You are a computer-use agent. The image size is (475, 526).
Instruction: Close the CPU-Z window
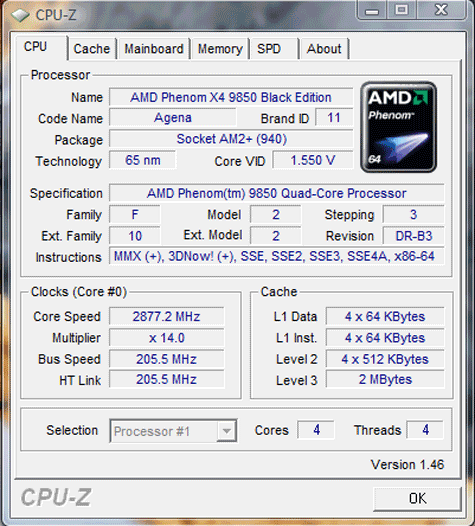(x=441, y=10)
